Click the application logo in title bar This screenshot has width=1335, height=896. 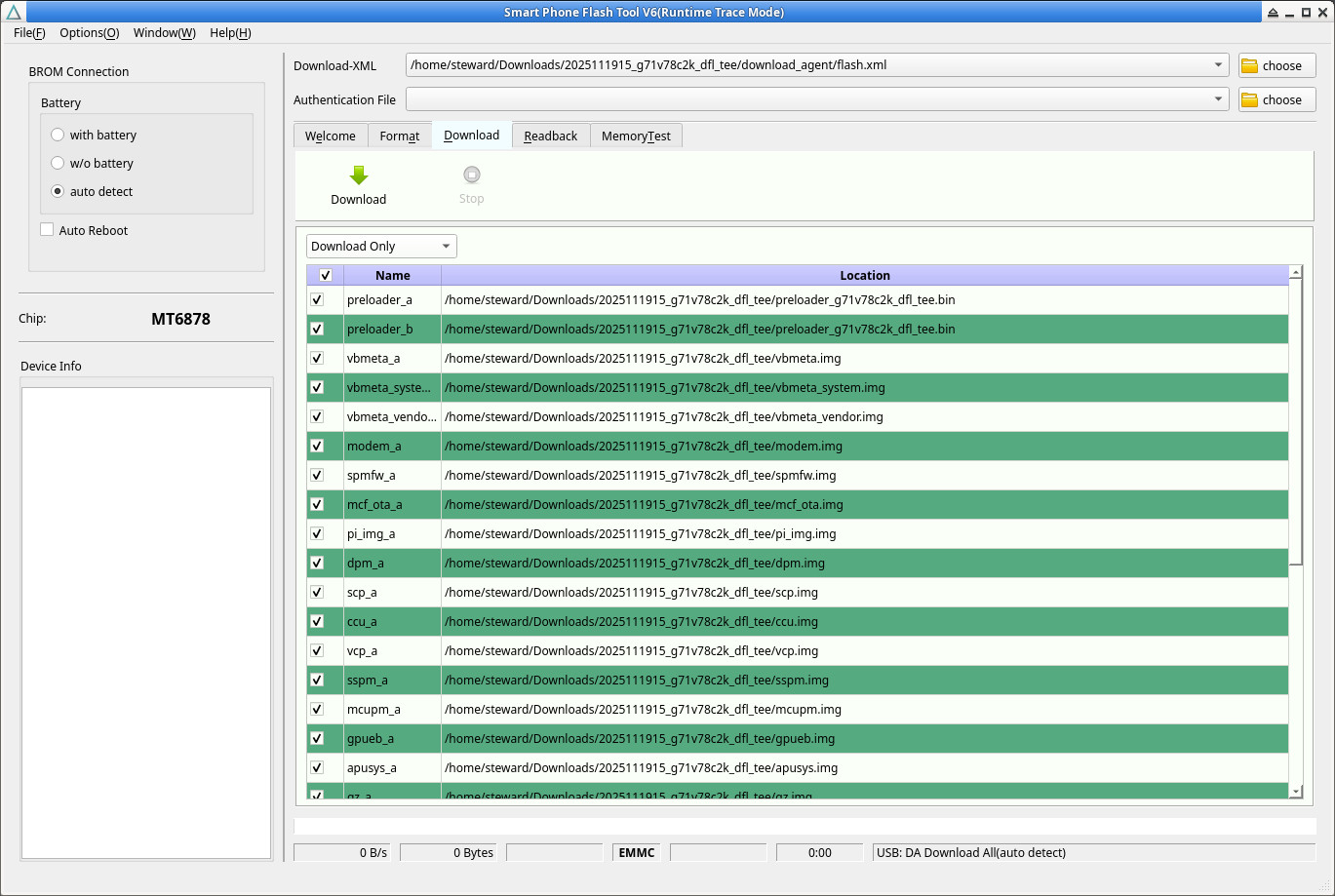13,13
